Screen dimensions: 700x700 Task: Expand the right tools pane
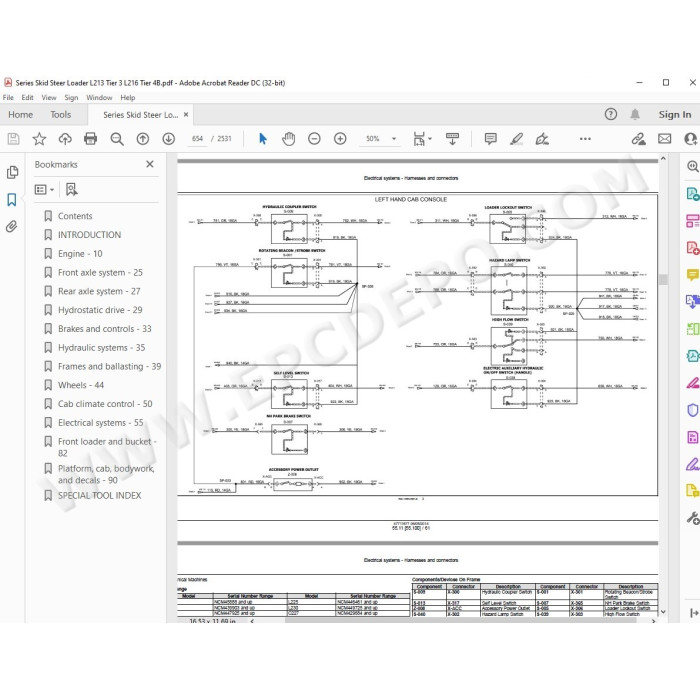(x=694, y=613)
